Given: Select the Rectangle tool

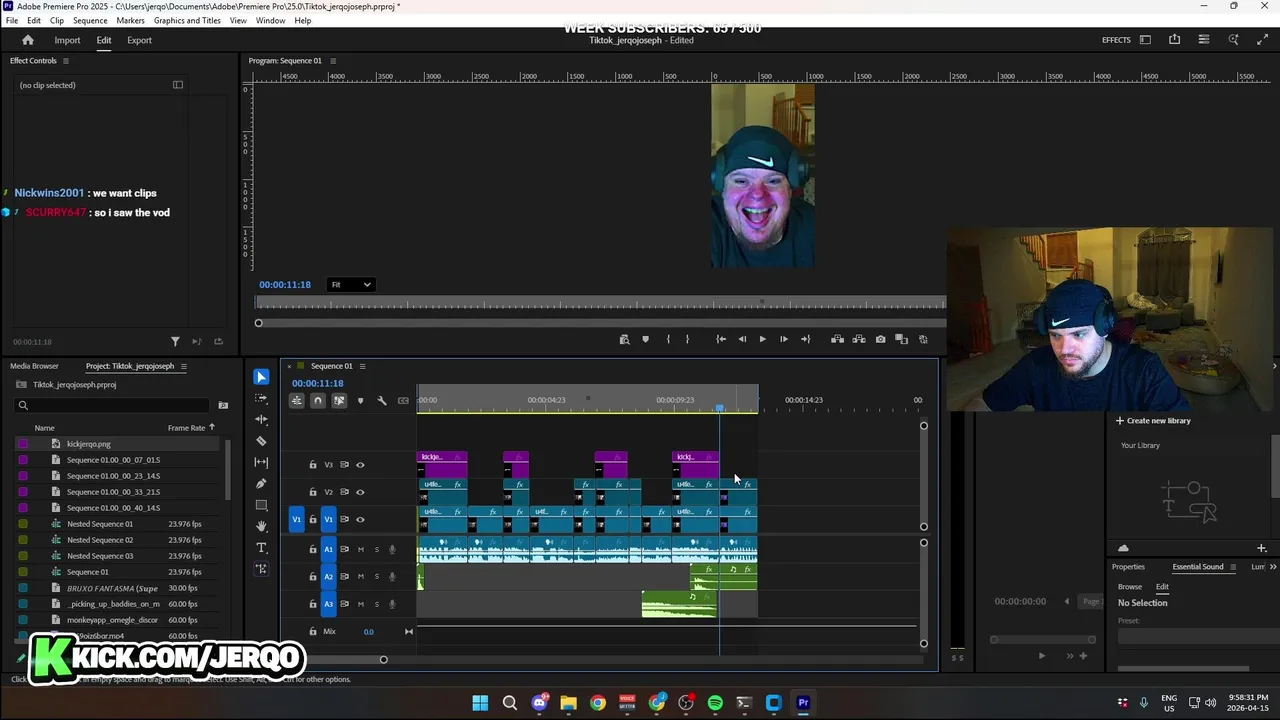Looking at the screenshot, I should (261, 505).
